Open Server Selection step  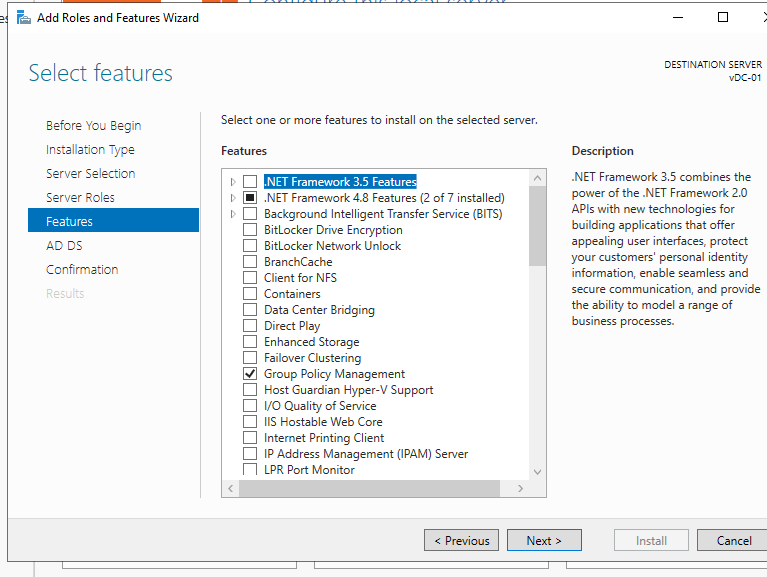[x=90, y=174]
